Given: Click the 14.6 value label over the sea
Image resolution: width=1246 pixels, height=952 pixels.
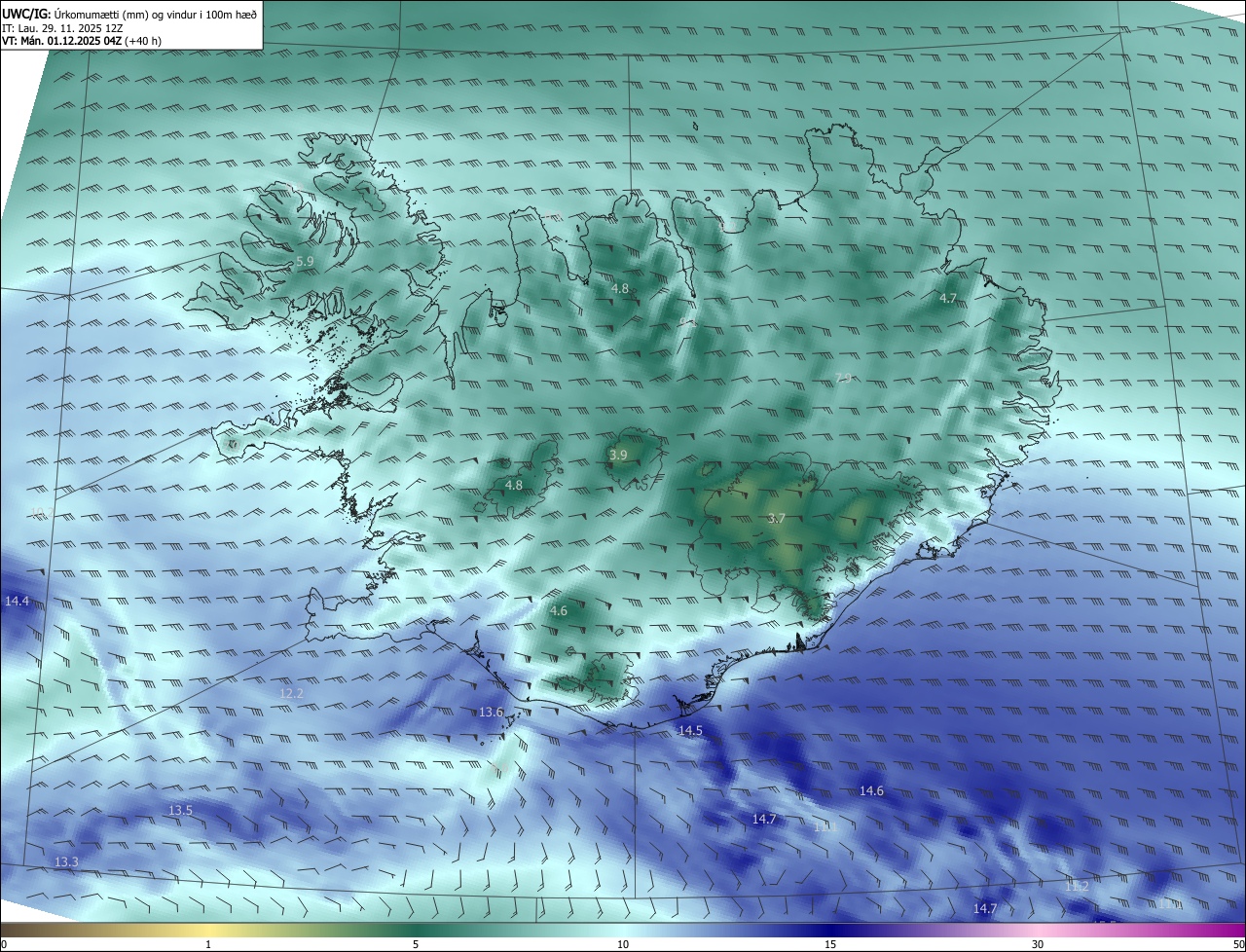Looking at the screenshot, I should (871, 791).
